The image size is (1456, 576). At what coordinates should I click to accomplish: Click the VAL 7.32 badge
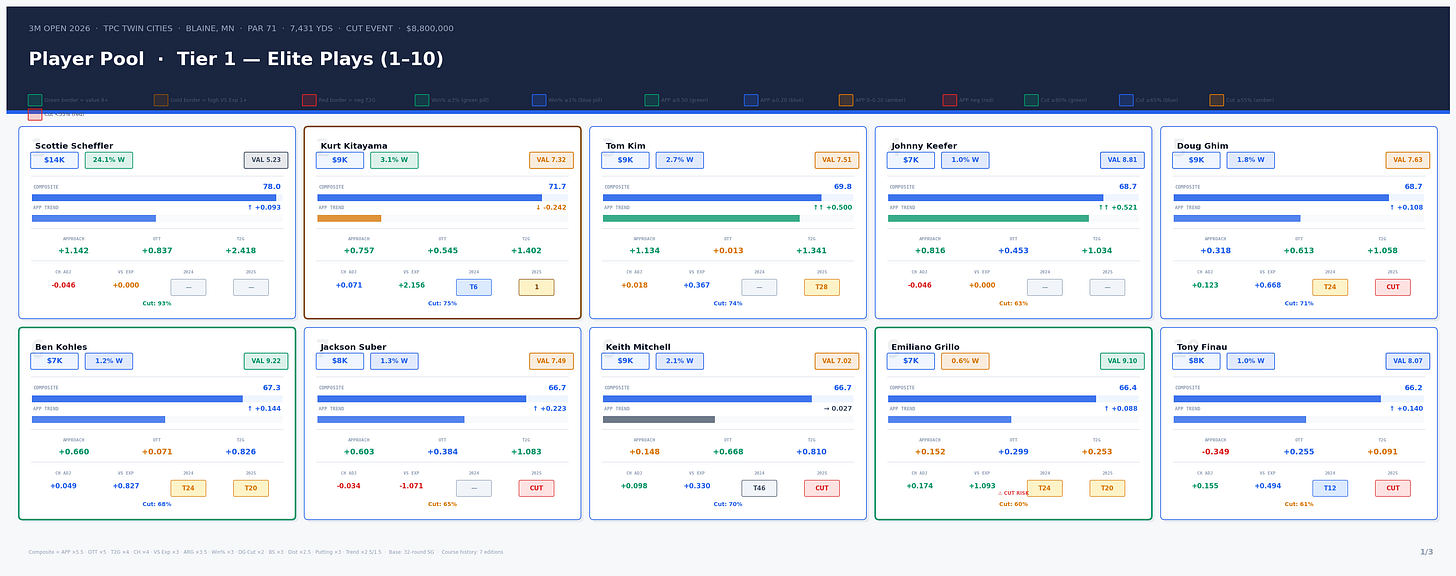551,160
